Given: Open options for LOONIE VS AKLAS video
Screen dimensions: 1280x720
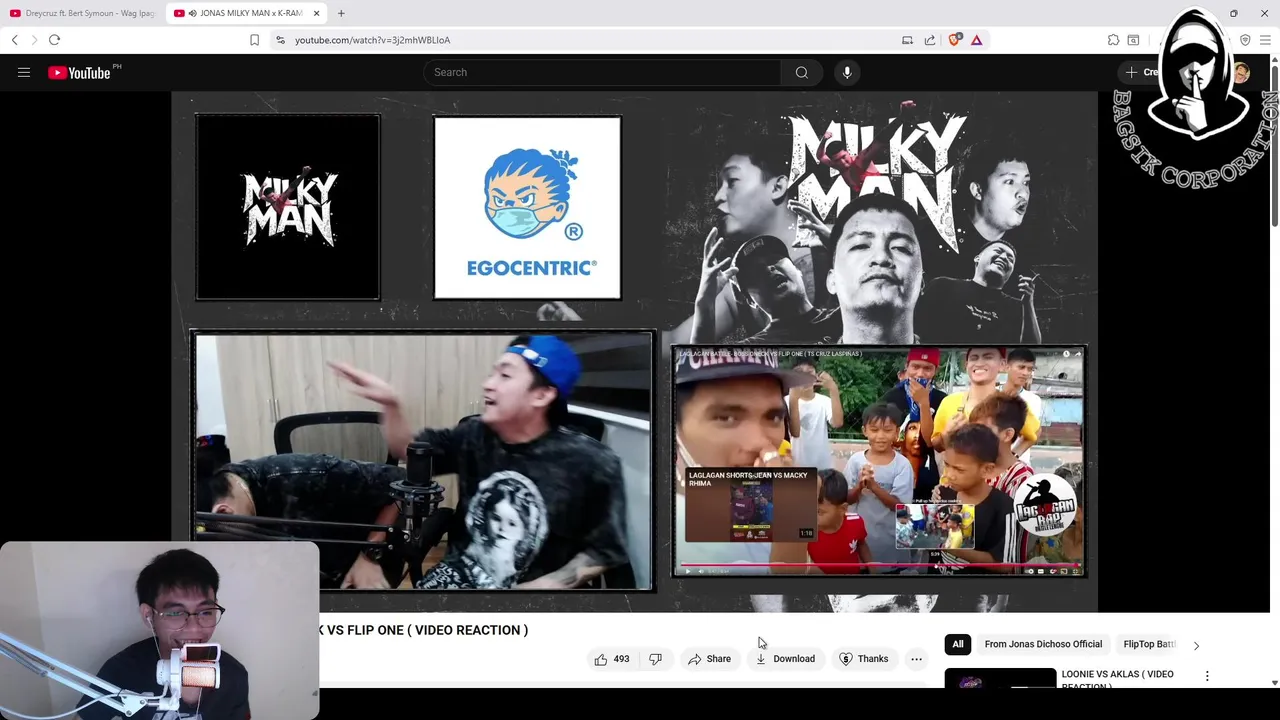Looking at the screenshot, I should [x=1207, y=676].
